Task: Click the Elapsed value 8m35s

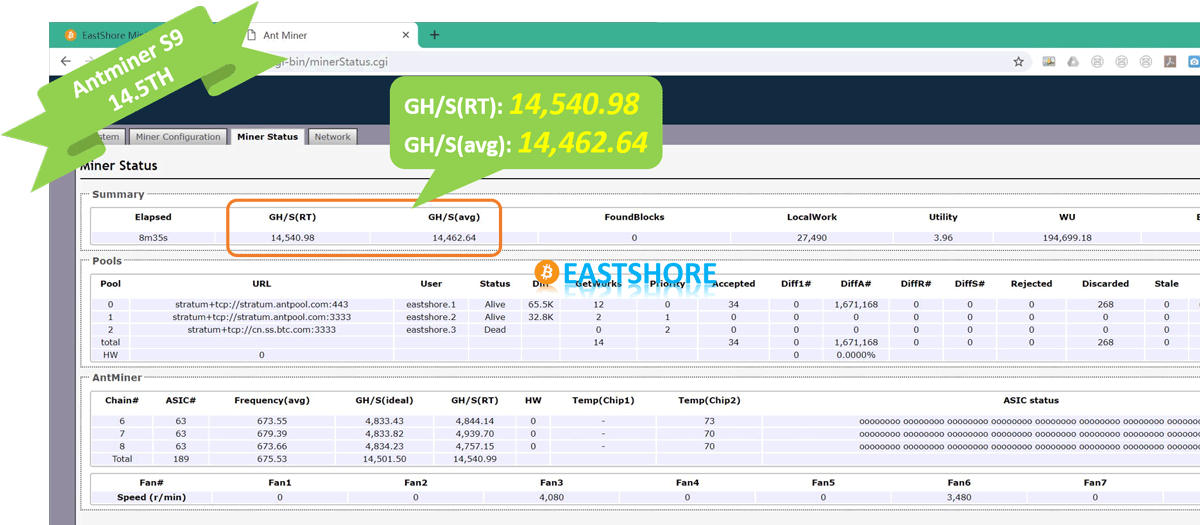Action: (153, 238)
